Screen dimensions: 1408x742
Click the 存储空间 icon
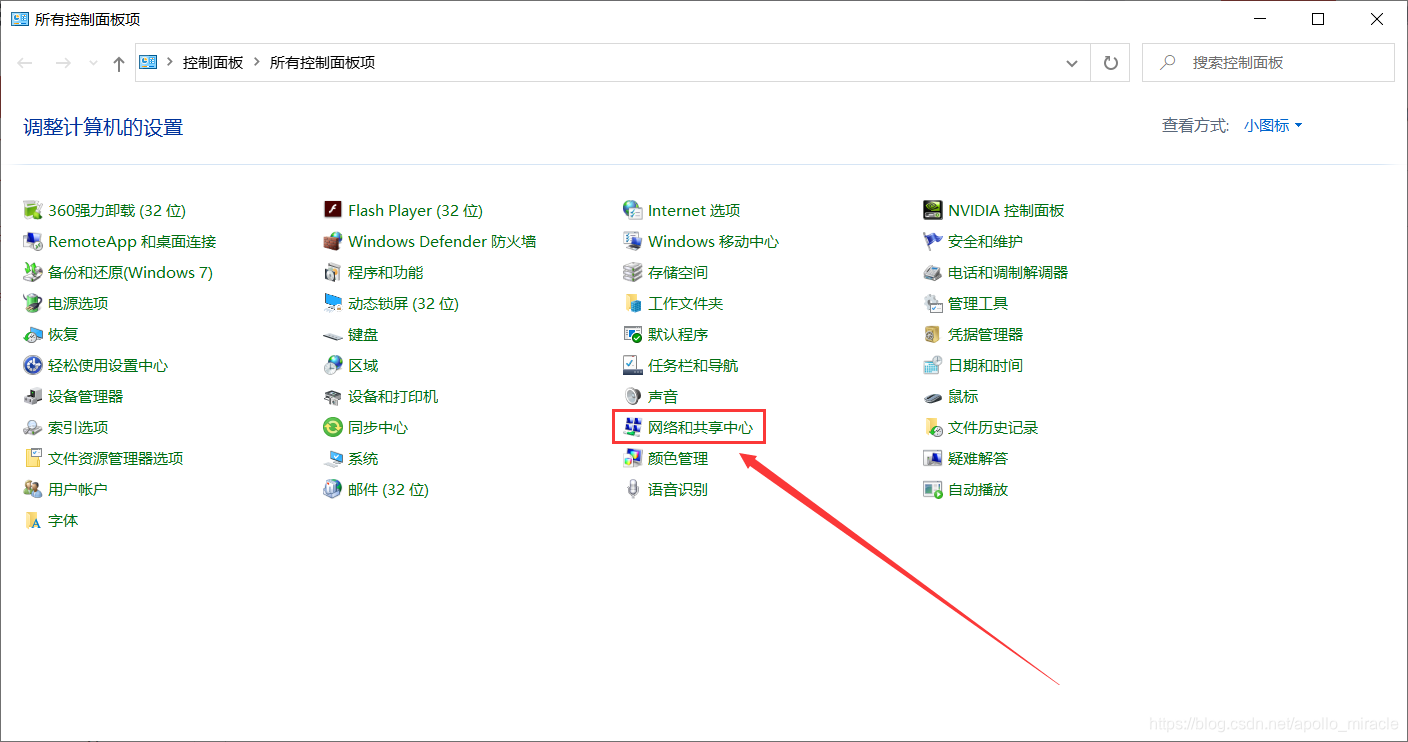(632, 272)
